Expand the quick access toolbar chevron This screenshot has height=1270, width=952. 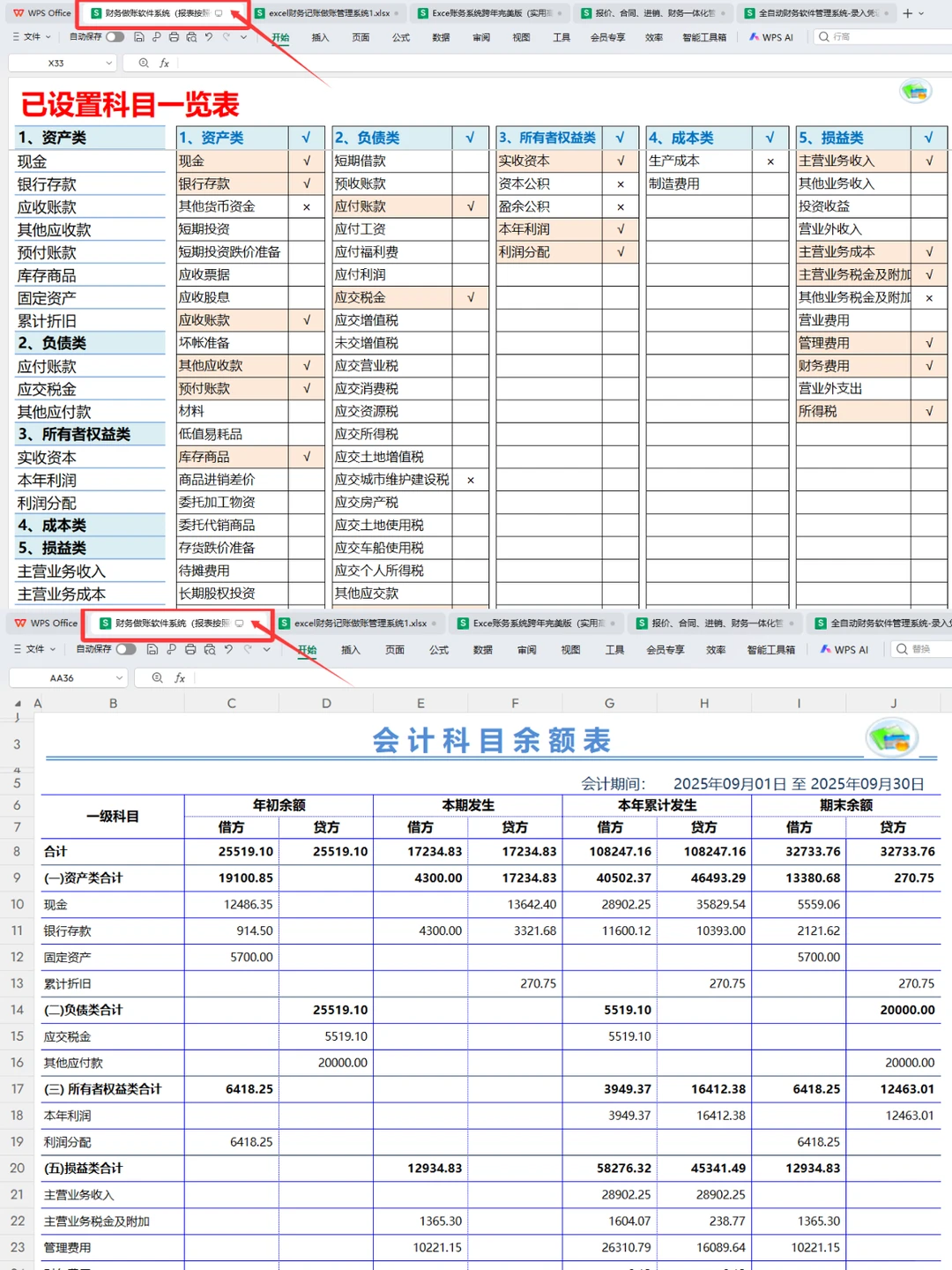click(x=242, y=37)
